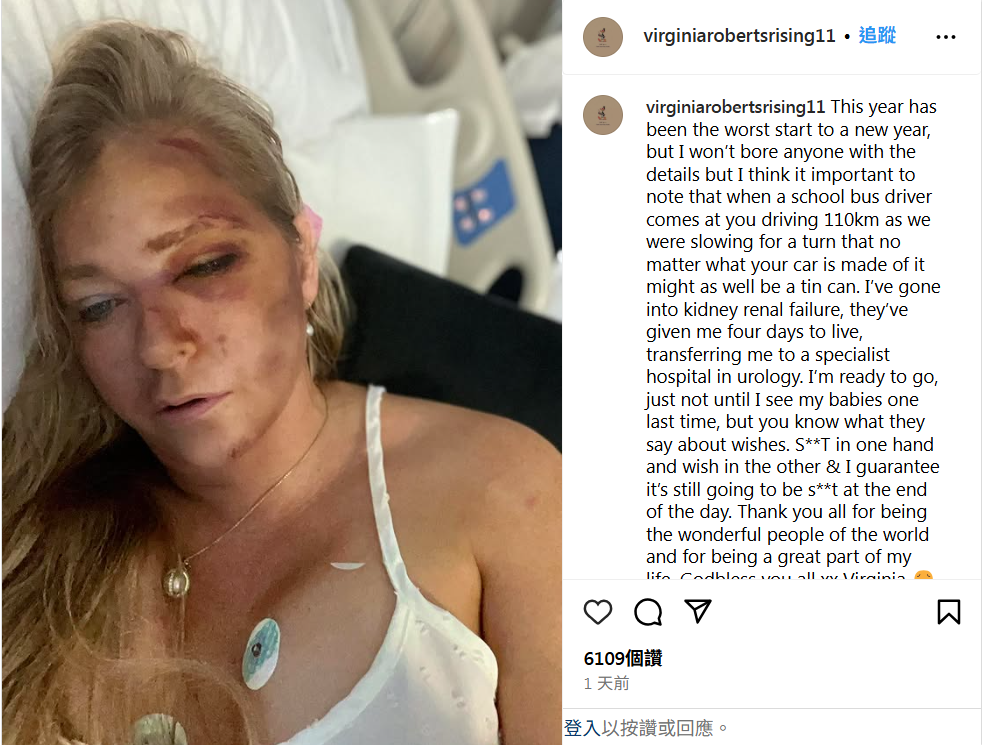
Task: Save the post with the bookmark icon
Action: pos(948,612)
